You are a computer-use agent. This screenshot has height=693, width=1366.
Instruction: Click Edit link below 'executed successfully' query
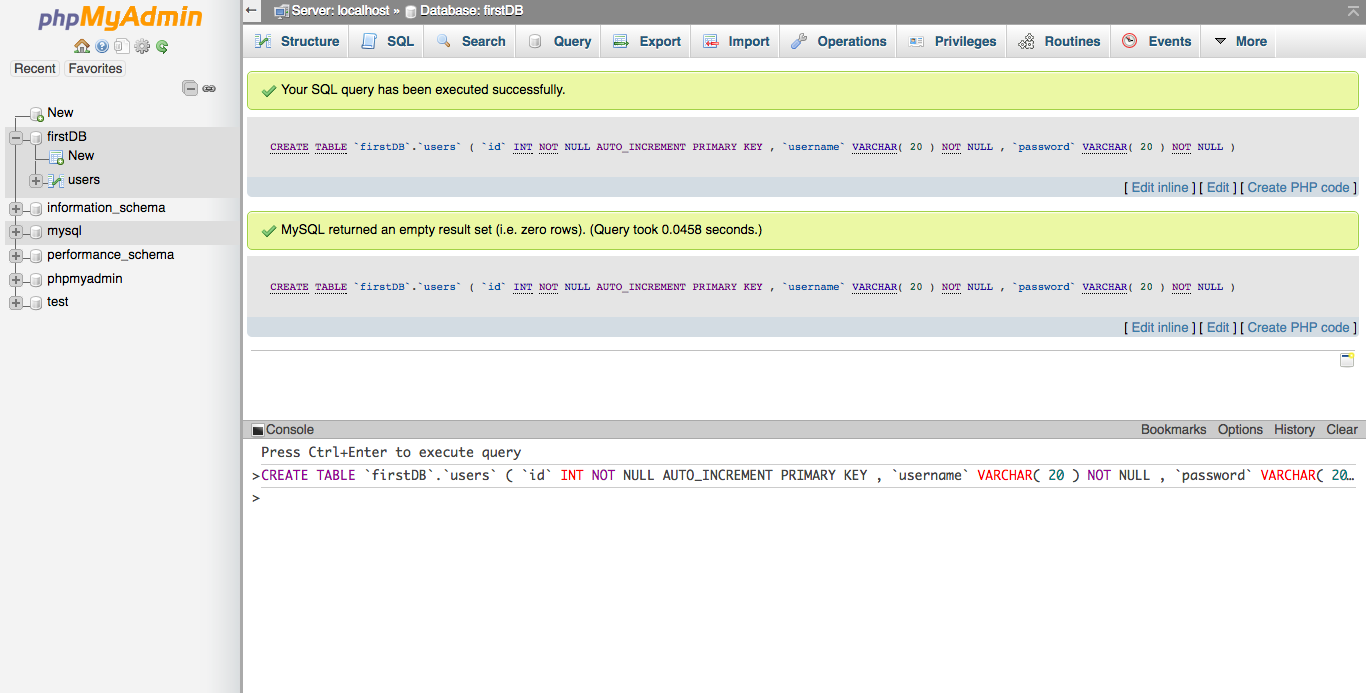(x=1218, y=187)
